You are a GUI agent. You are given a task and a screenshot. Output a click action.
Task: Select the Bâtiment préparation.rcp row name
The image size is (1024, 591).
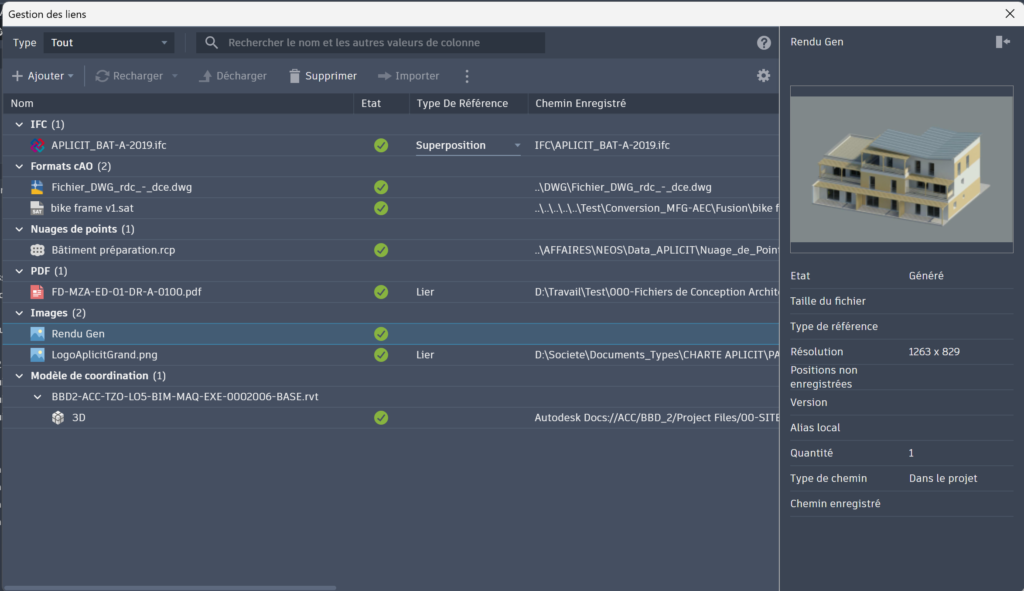[113, 250]
